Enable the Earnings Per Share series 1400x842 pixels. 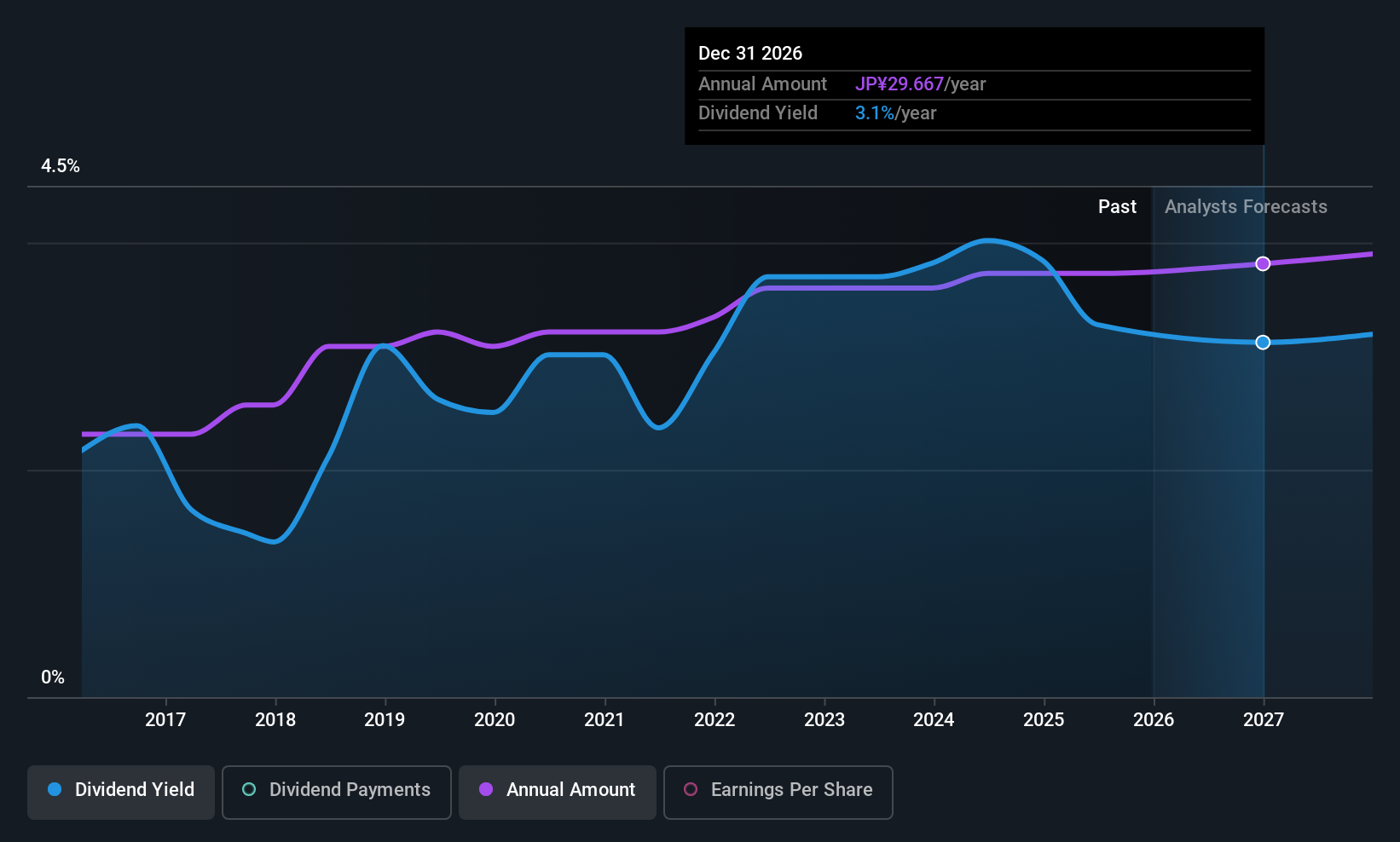(x=778, y=793)
